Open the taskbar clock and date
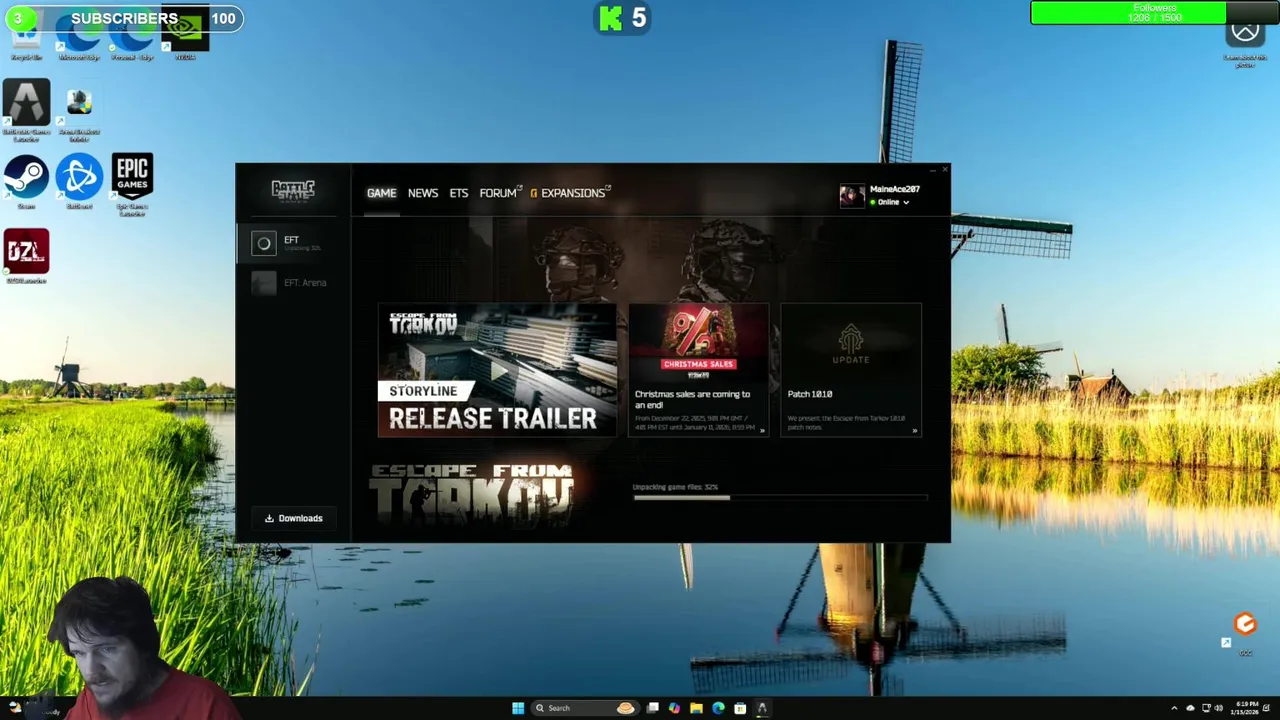This screenshot has width=1280, height=720. 1245,708
